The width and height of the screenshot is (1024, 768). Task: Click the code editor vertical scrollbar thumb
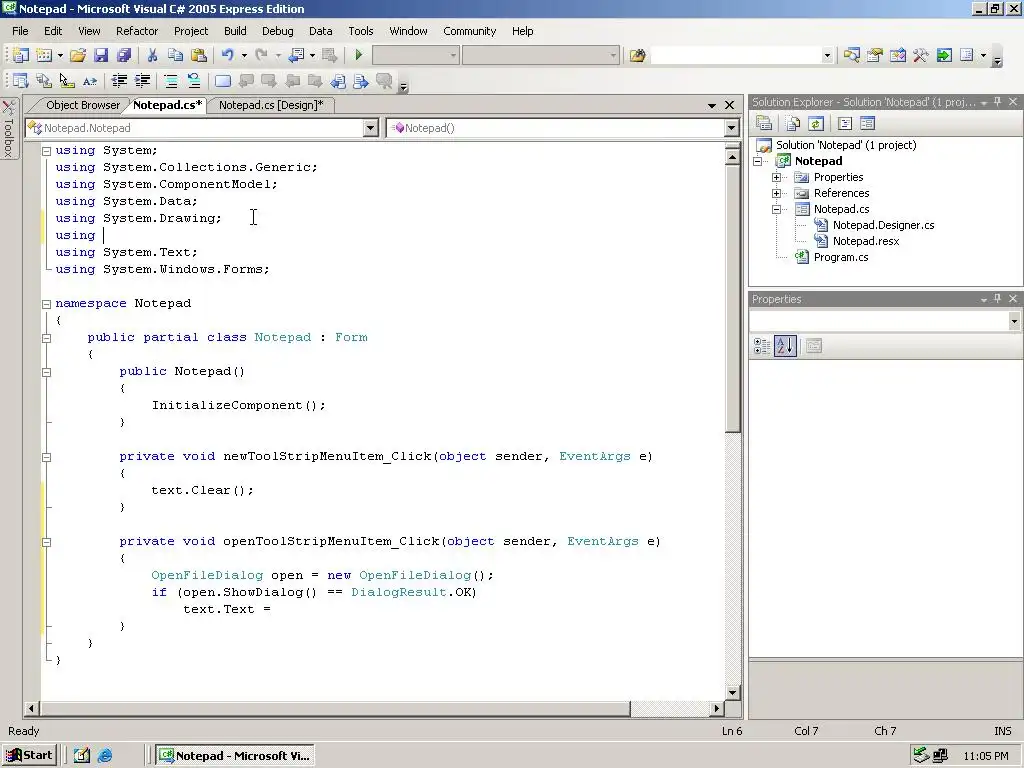tap(732, 298)
